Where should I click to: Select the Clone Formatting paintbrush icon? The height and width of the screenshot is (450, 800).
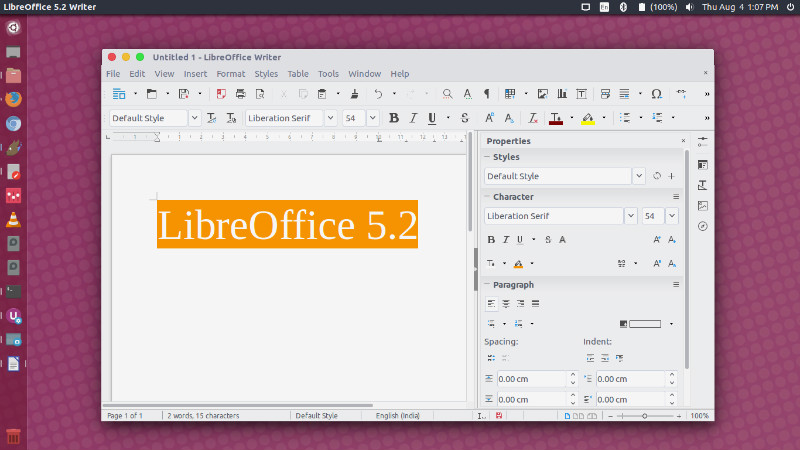tap(355, 94)
